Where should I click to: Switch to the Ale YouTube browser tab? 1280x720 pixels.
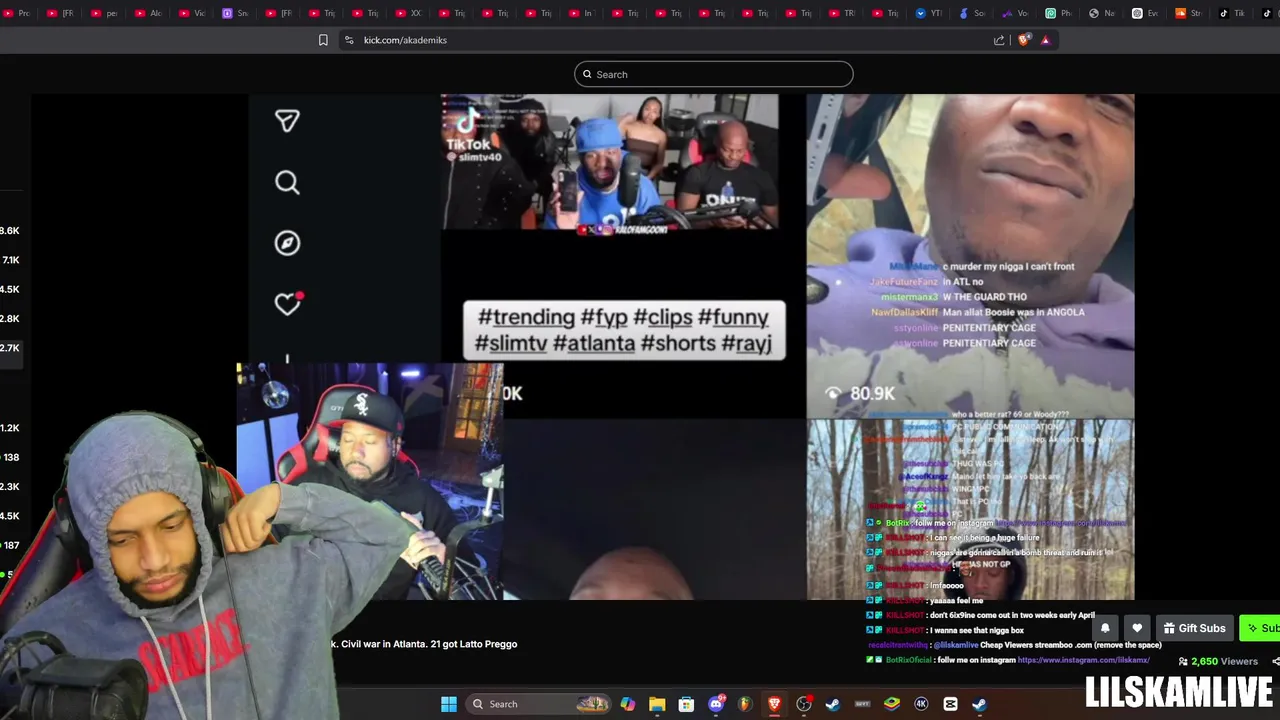tap(148, 13)
